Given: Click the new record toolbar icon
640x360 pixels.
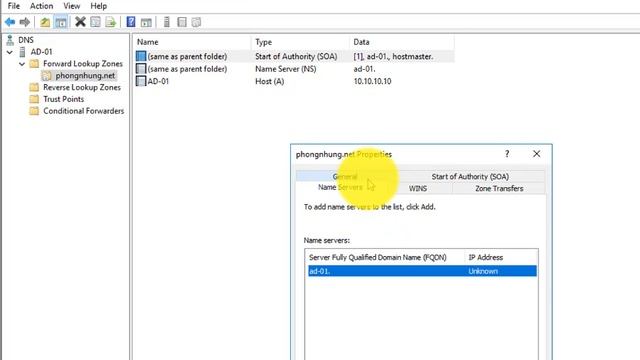Looking at the screenshot, I should (x=182, y=22).
